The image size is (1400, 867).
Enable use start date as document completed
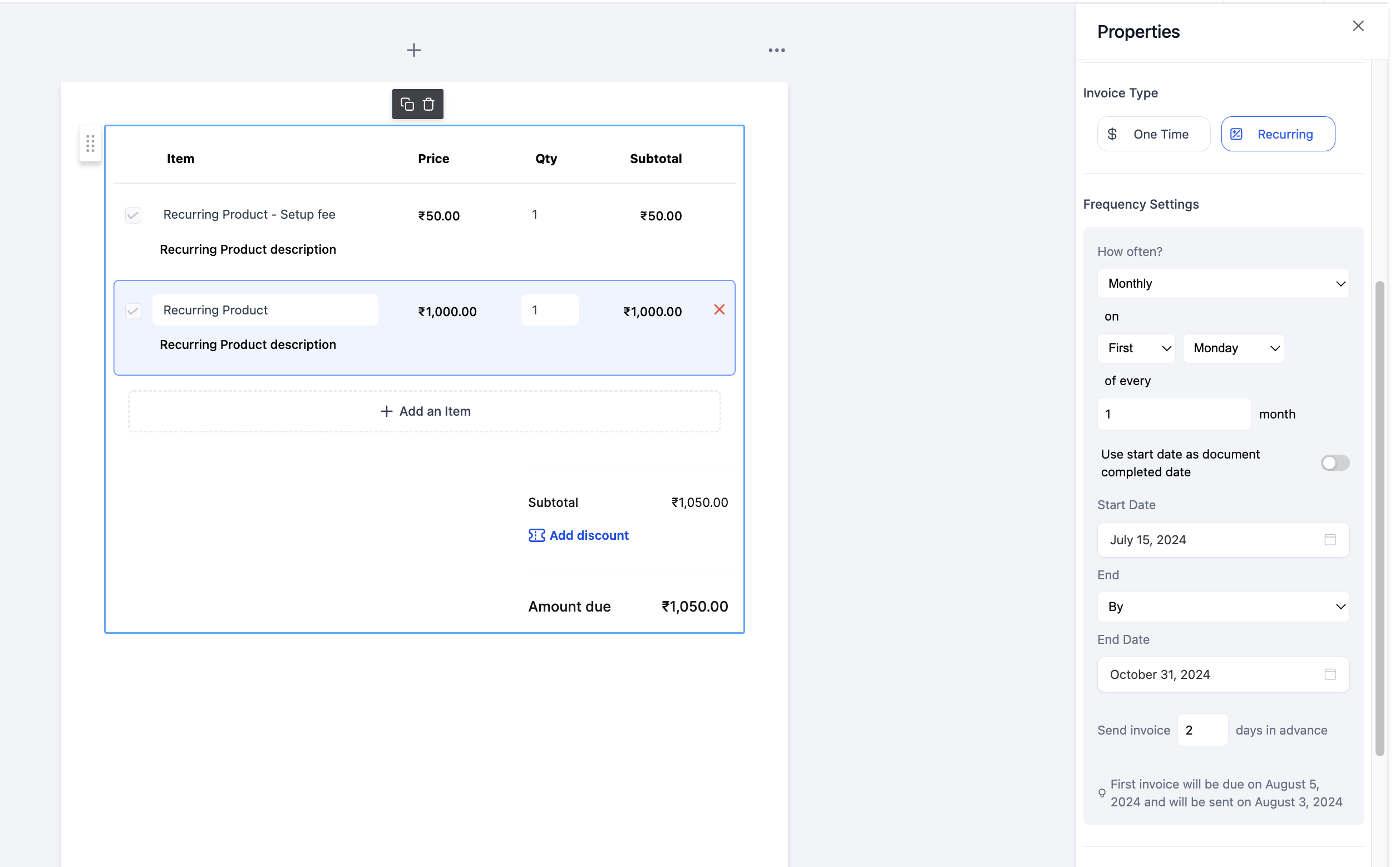click(x=1335, y=462)
